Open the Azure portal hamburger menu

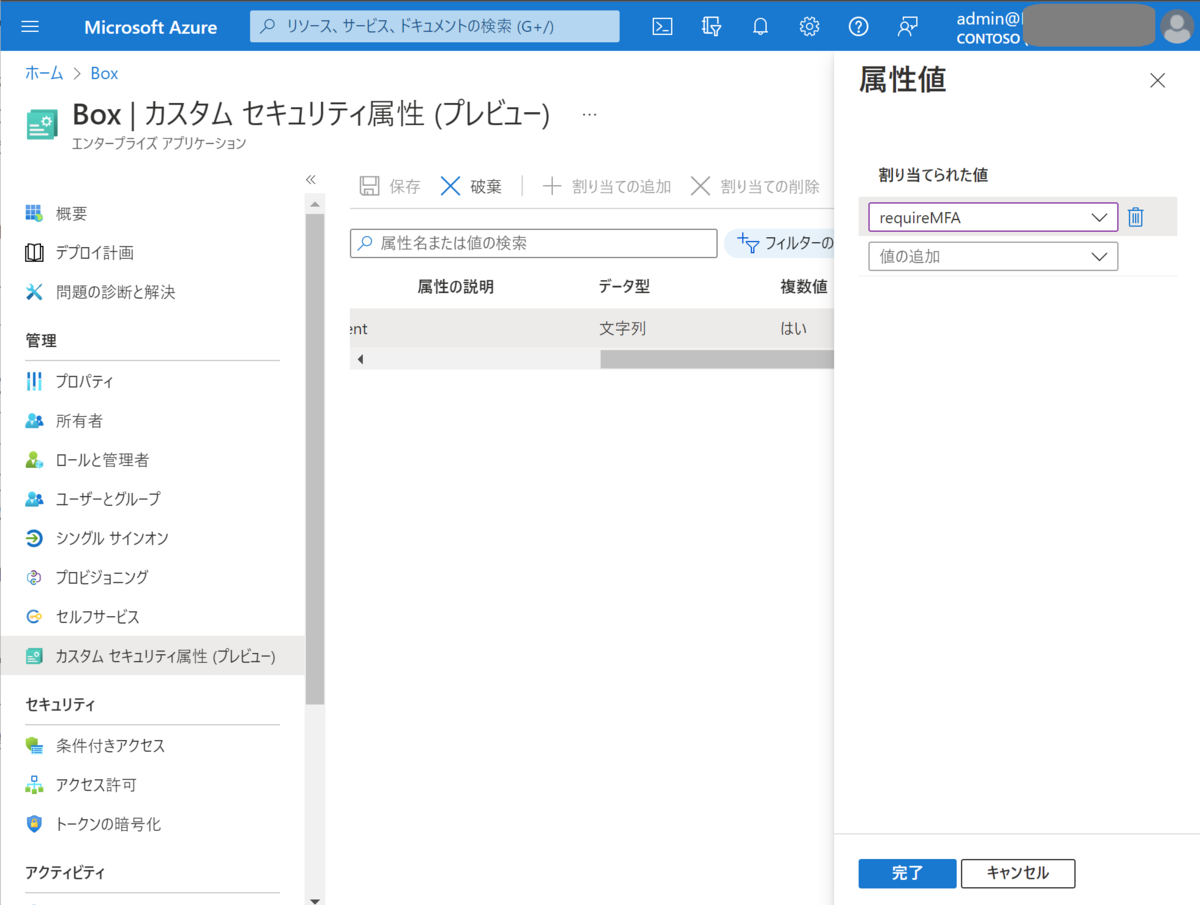(x=30, y=27)
